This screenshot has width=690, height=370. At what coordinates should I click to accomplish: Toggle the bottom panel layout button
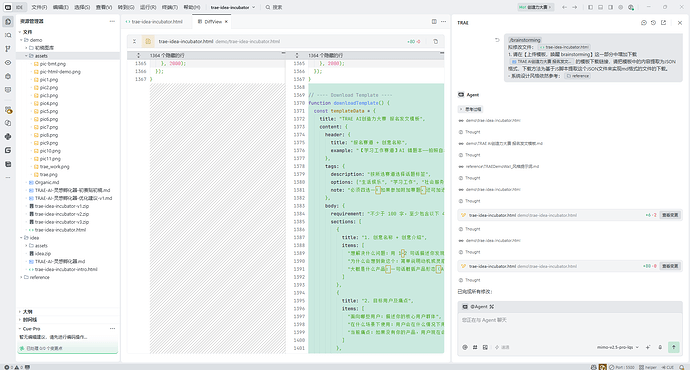click(x=601, y=7)
